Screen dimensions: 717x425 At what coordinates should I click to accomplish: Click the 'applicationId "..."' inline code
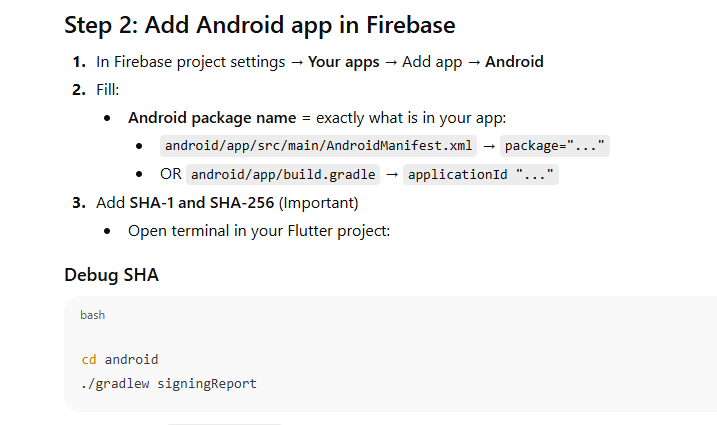pyautogui.click(x=480, y=174)
